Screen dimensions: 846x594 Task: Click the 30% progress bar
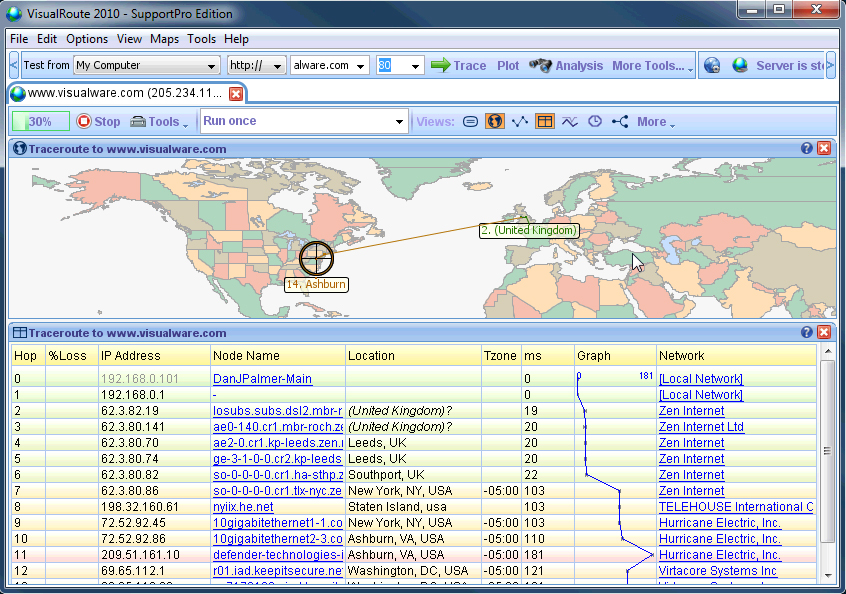(x=41, y=121)
